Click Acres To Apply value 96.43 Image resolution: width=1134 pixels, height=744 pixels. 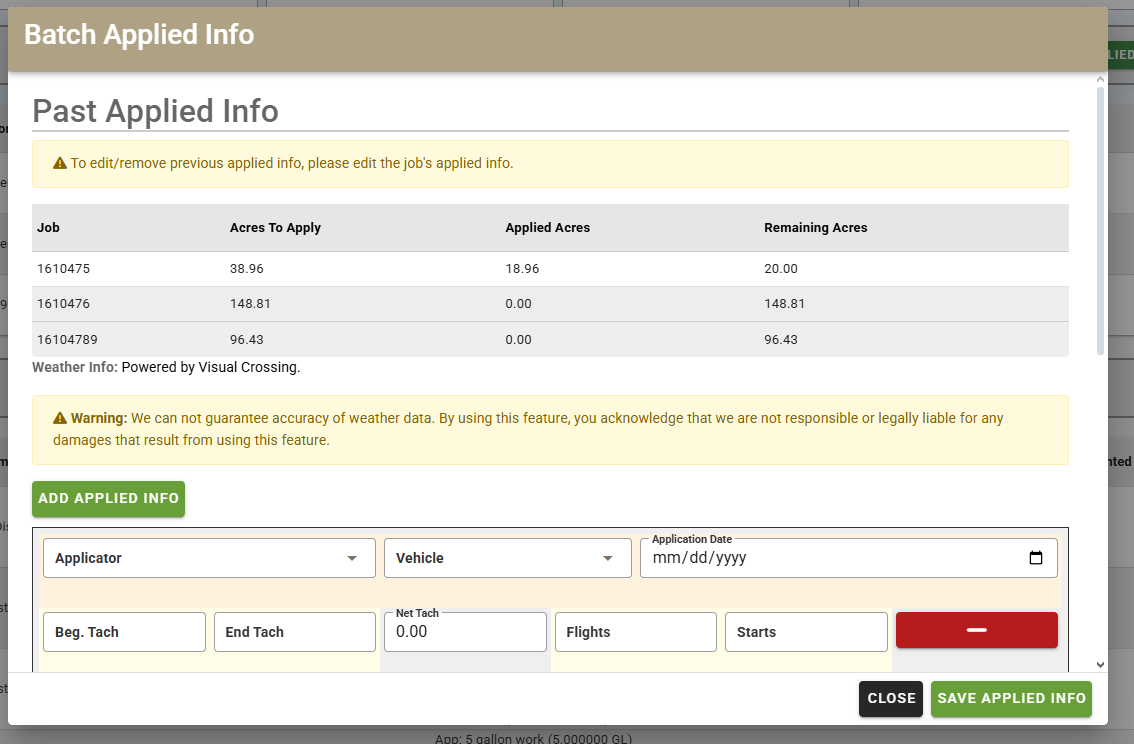point(247,339)
